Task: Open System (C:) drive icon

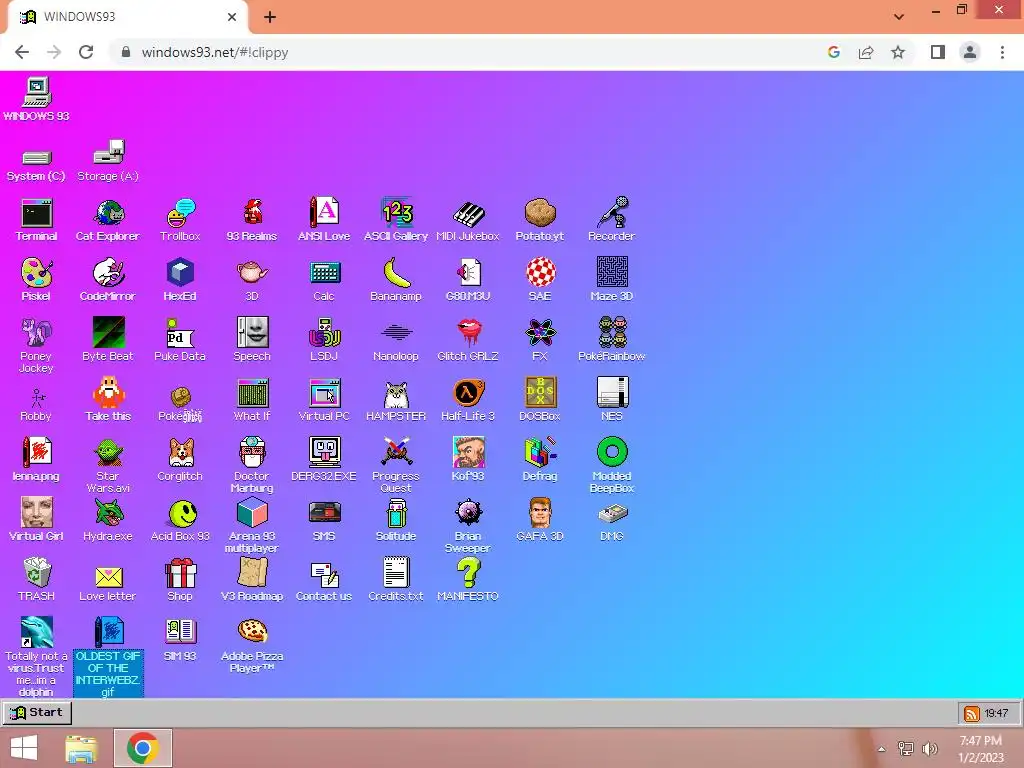Action: tap(37, 158)
